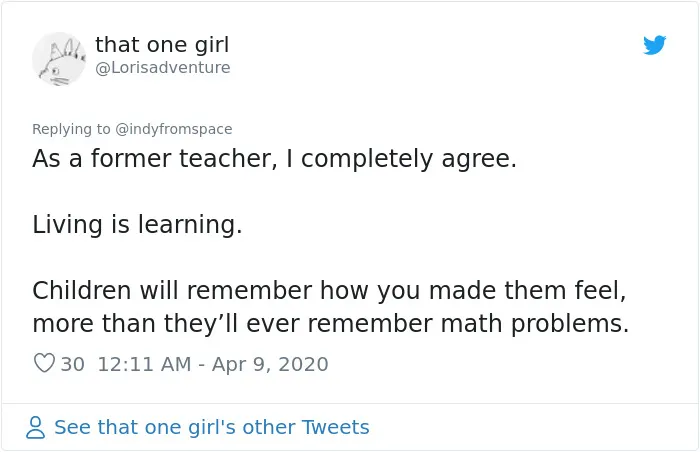The image size is (700, 452).
Task: Click the words 'completely agree.'
Action: 409,159
